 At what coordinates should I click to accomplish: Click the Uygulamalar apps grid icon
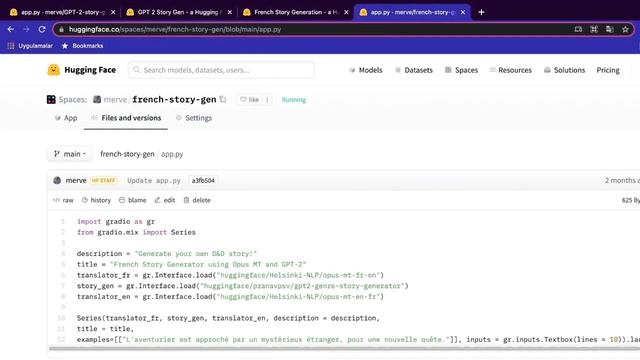pos(11,46)
